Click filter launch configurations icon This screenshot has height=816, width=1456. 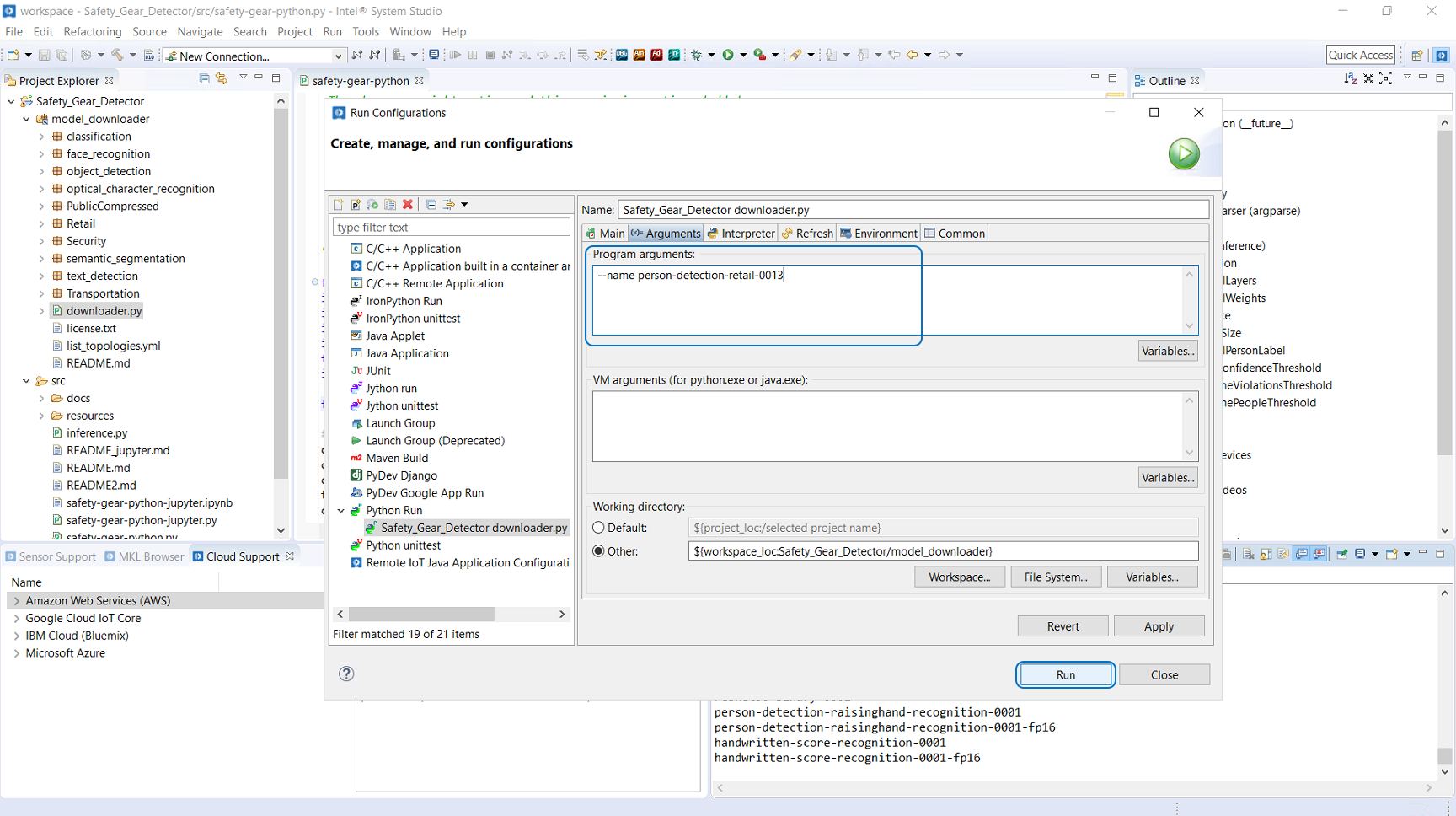coord(449,205)
